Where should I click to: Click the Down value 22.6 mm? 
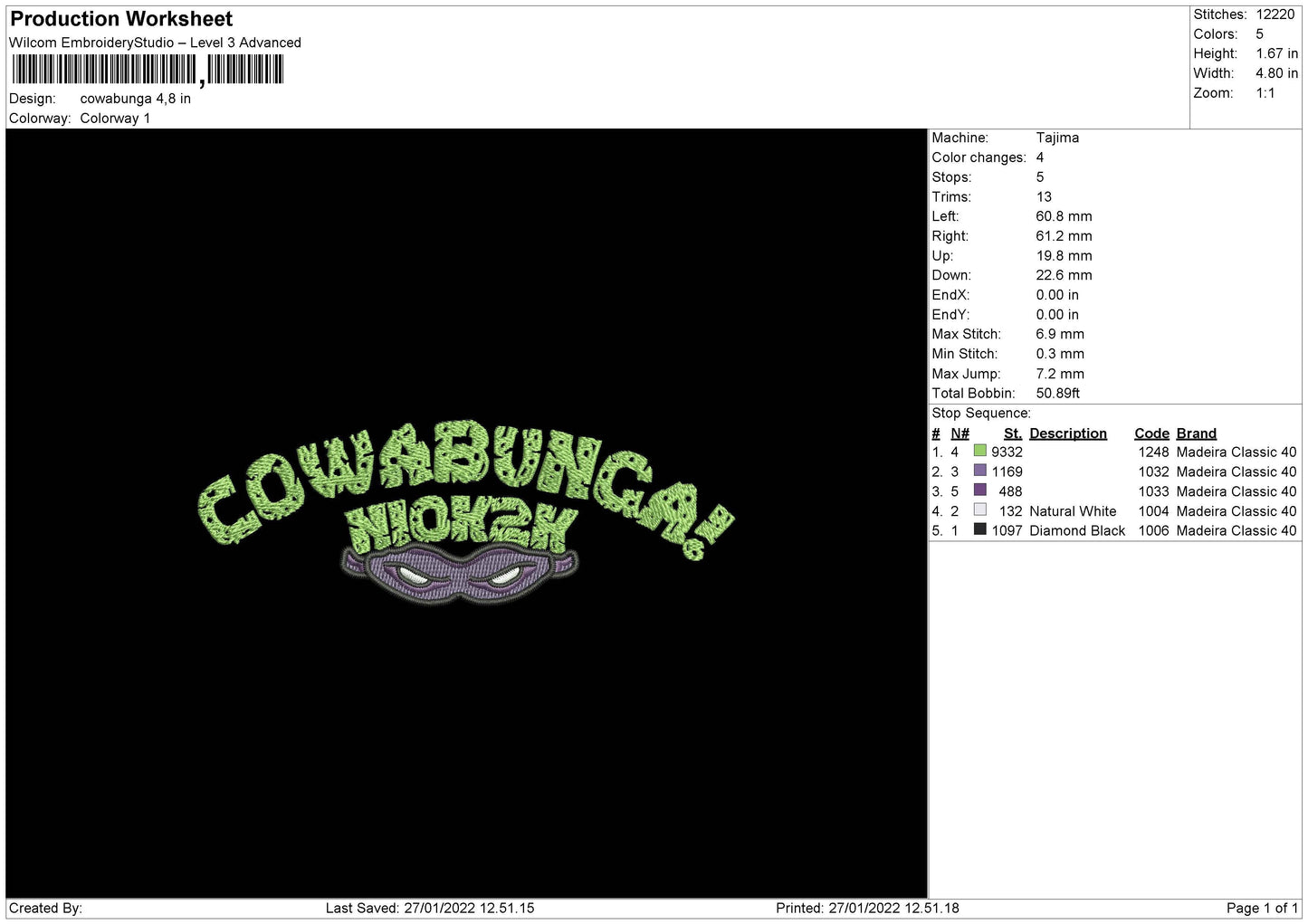(x=1064, y=275)
